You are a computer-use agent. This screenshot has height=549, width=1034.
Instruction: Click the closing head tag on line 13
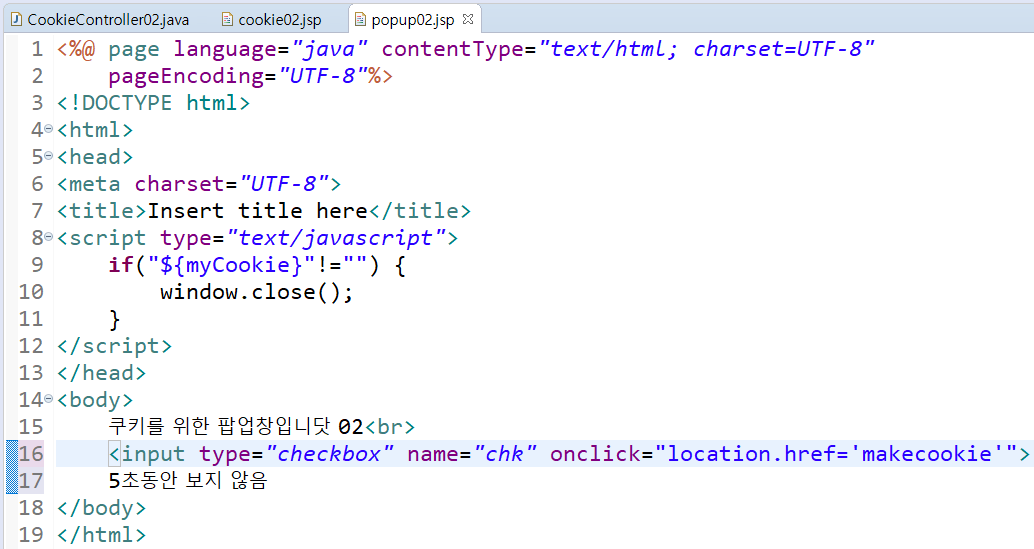coord(101,373)
